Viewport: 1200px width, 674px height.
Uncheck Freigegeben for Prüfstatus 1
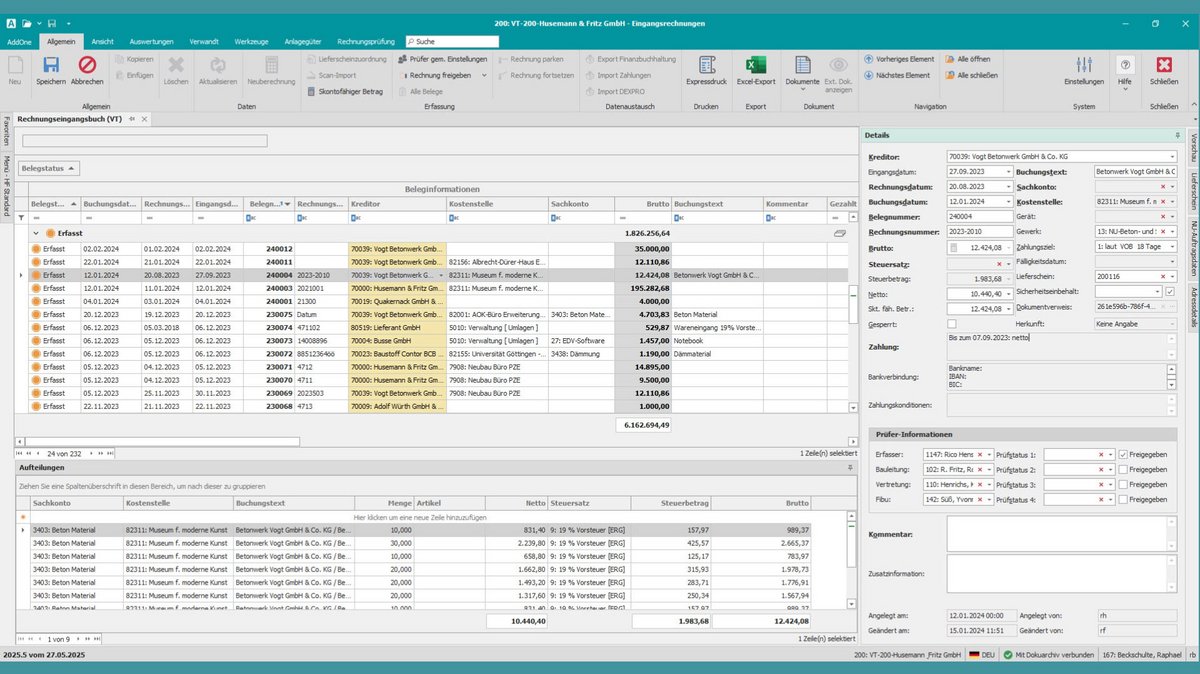1123,454
